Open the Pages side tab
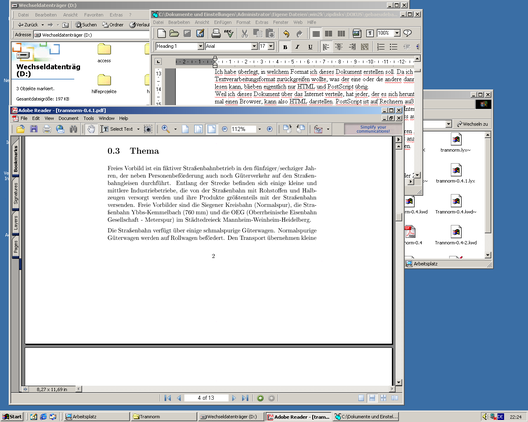This screenshot has width=528, height=422. (15, 247)
